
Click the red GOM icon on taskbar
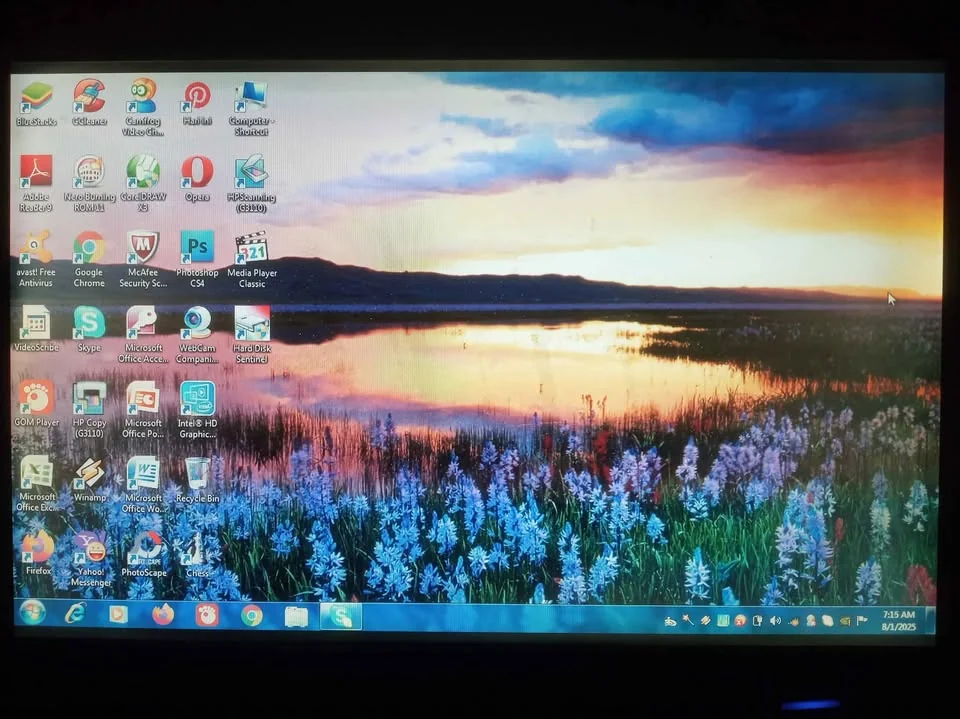207,615
